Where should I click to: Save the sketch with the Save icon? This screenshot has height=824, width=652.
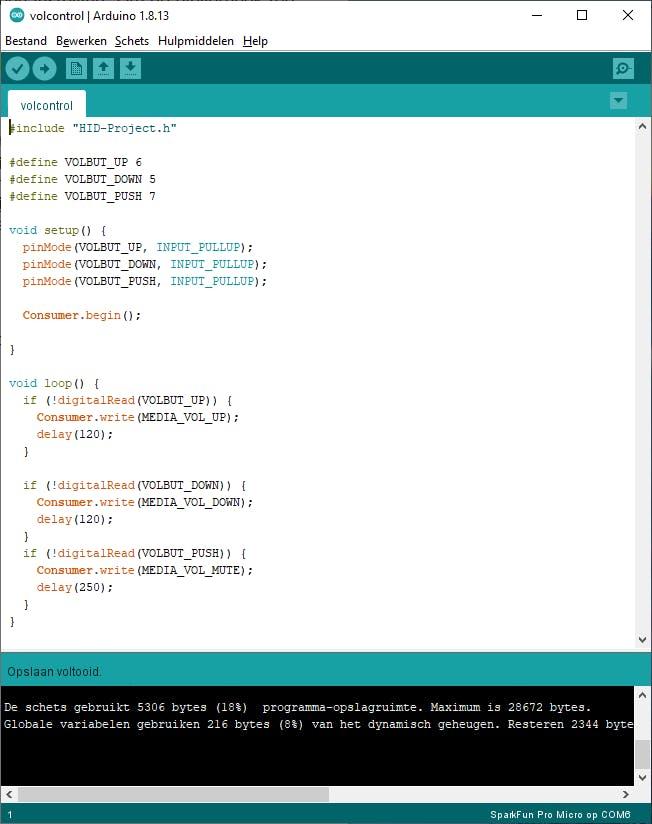coord(130,69)
